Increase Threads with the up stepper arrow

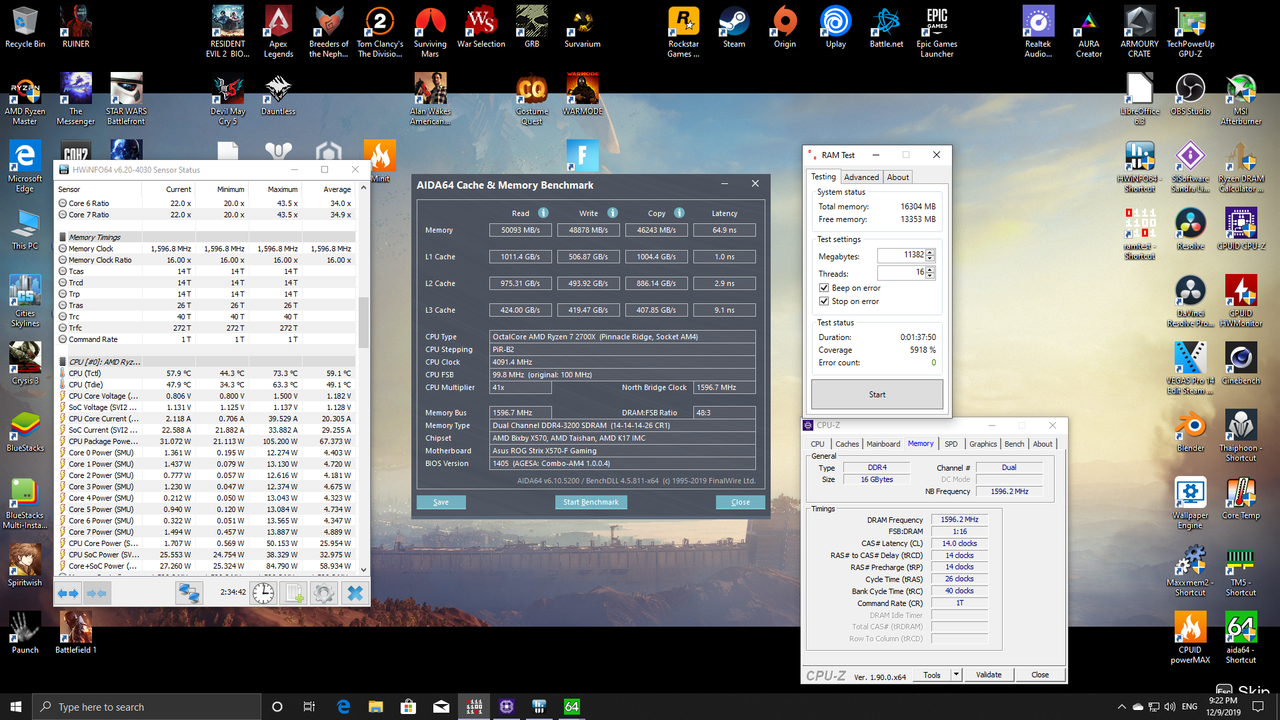929,270
